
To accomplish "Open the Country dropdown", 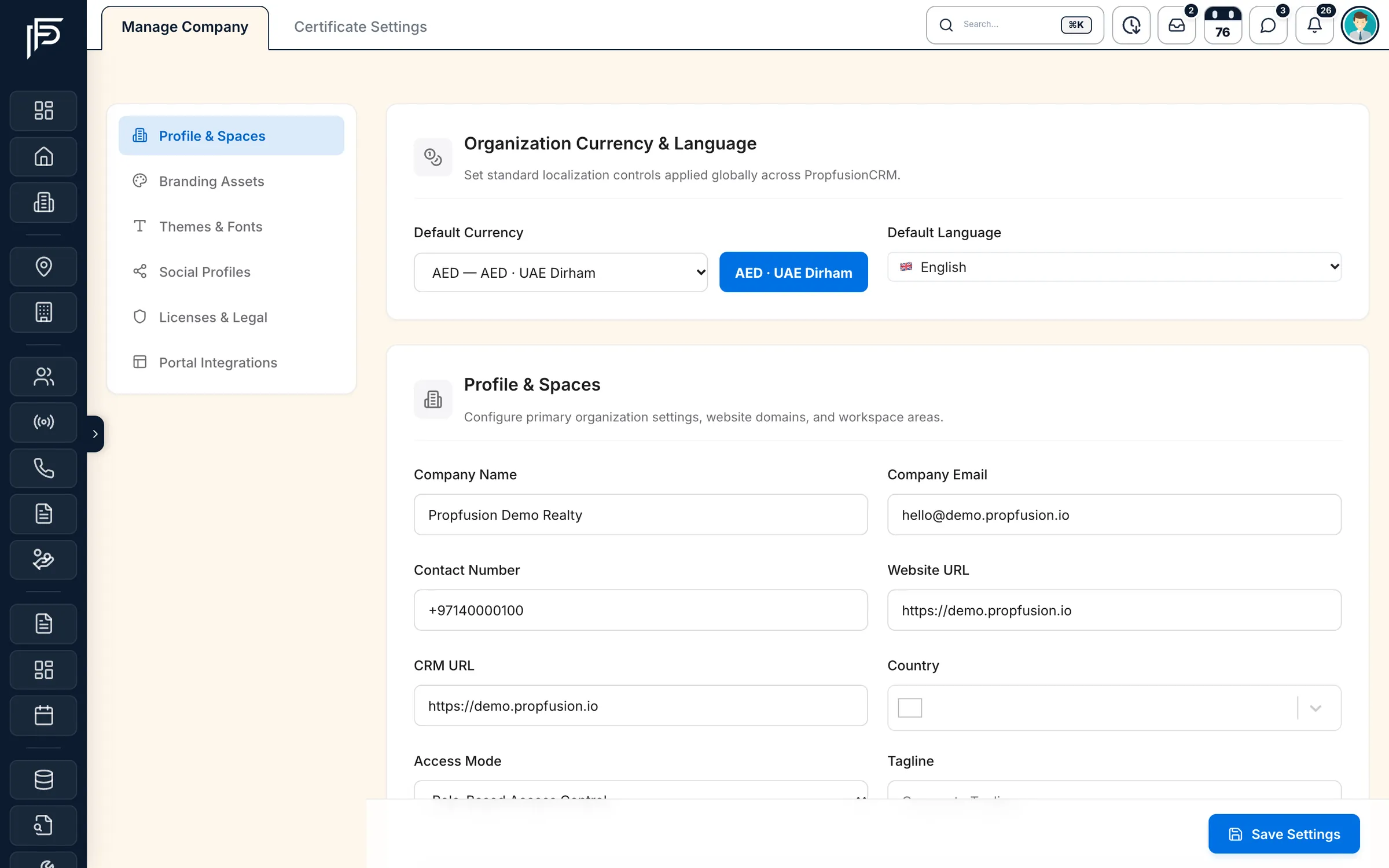I will (1114, 708).
